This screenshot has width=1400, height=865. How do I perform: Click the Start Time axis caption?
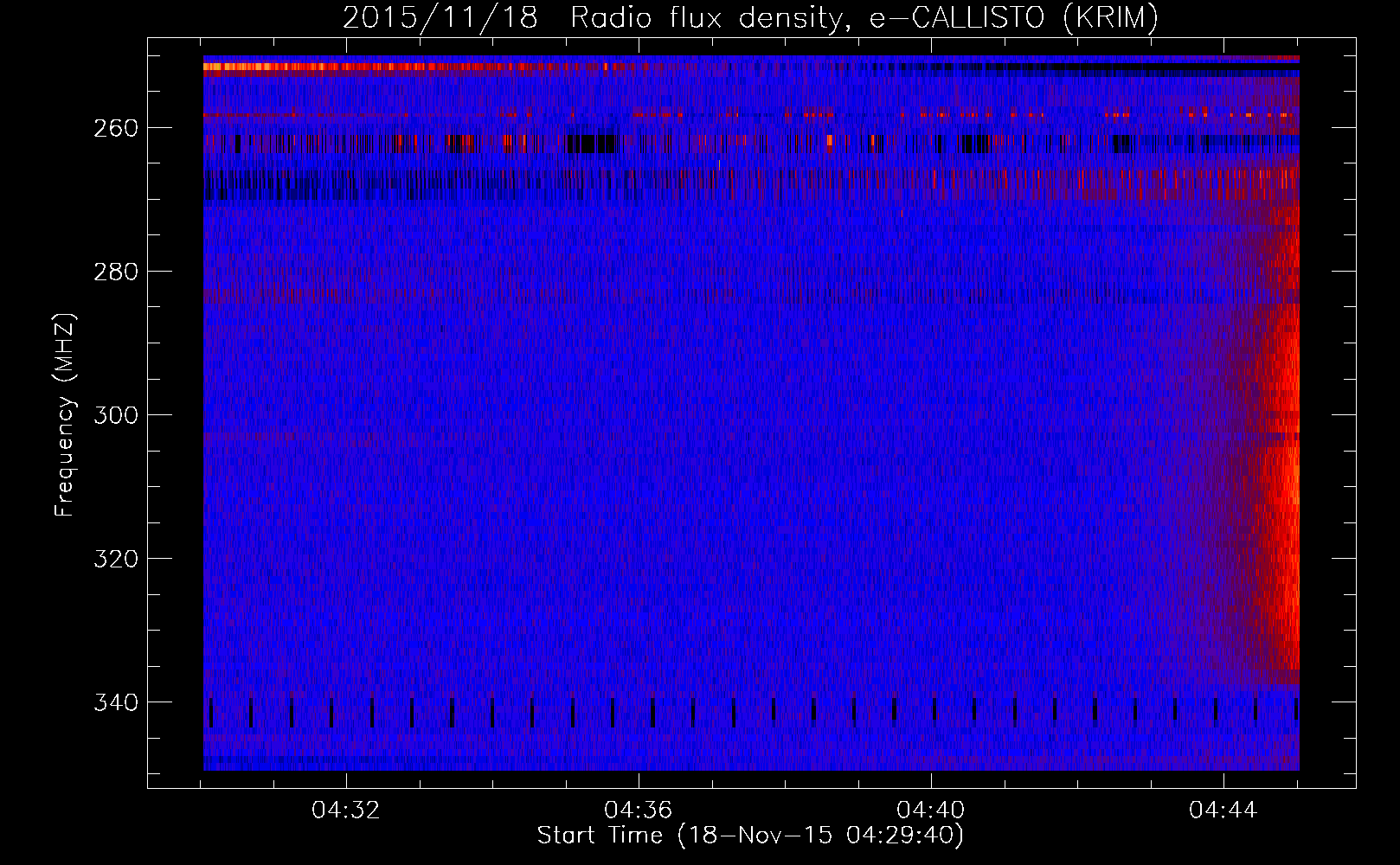(750, 836)
